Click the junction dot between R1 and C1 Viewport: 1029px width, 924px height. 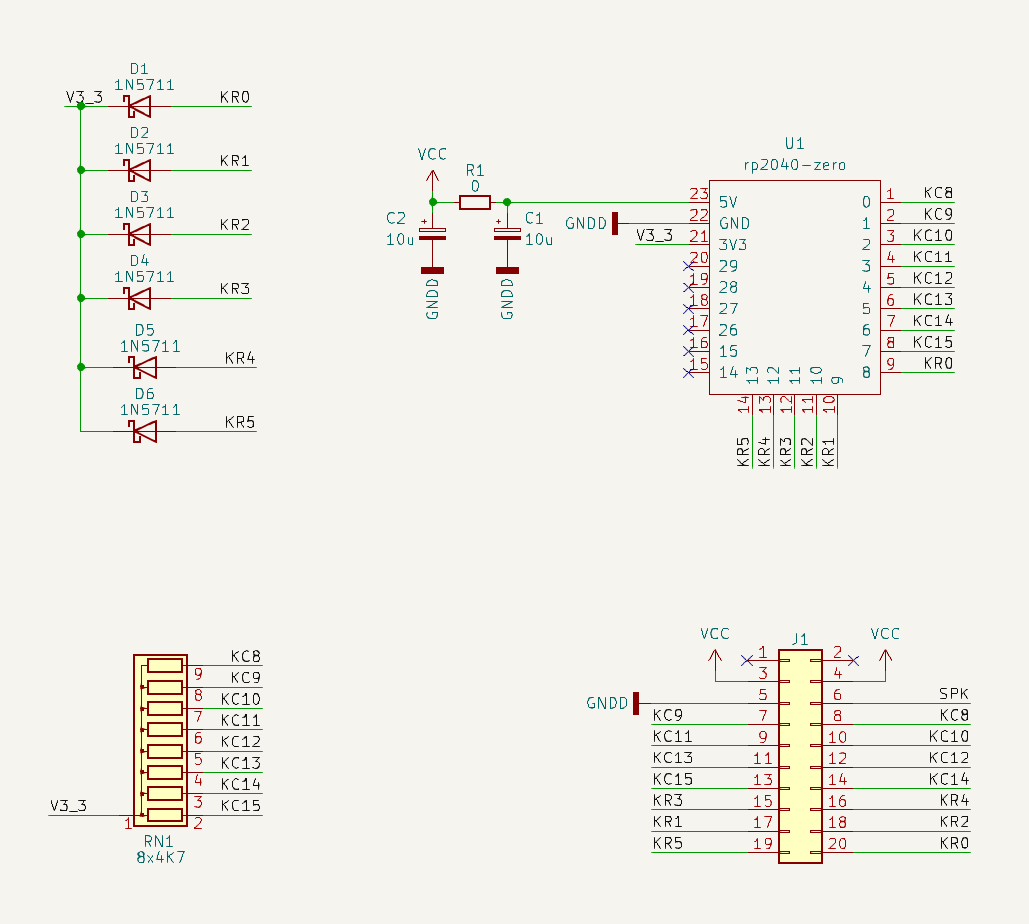tap(507, 202)
